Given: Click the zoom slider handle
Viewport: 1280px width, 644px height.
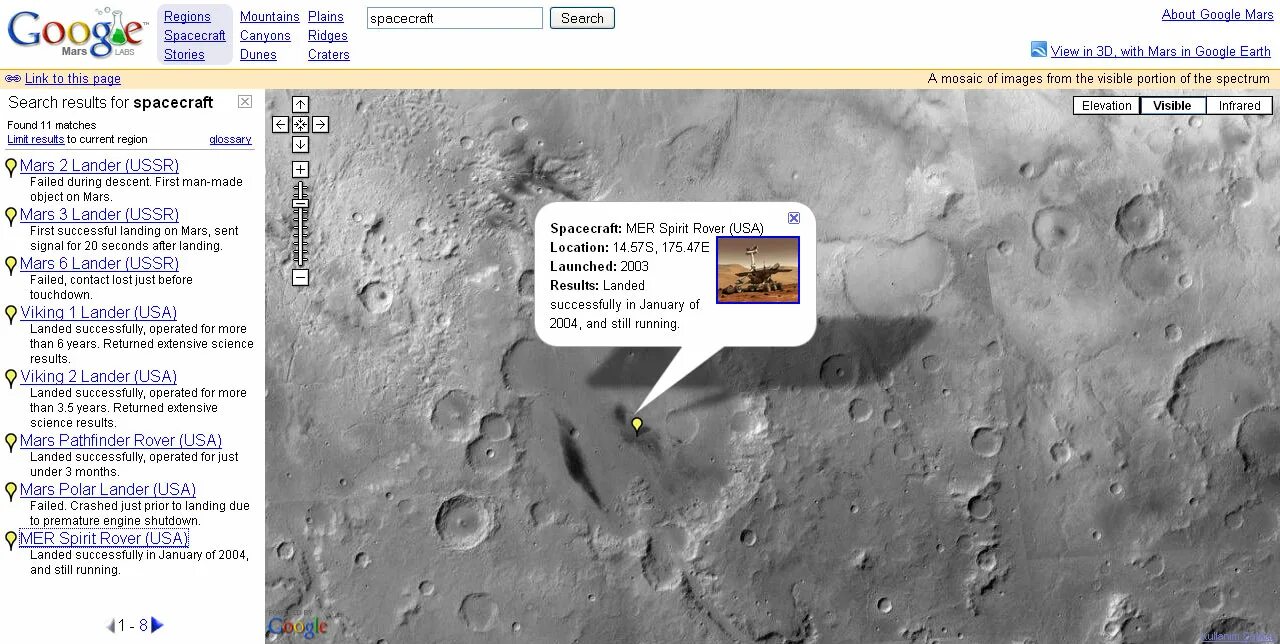Looking at the screenshot, I should 300,203.
